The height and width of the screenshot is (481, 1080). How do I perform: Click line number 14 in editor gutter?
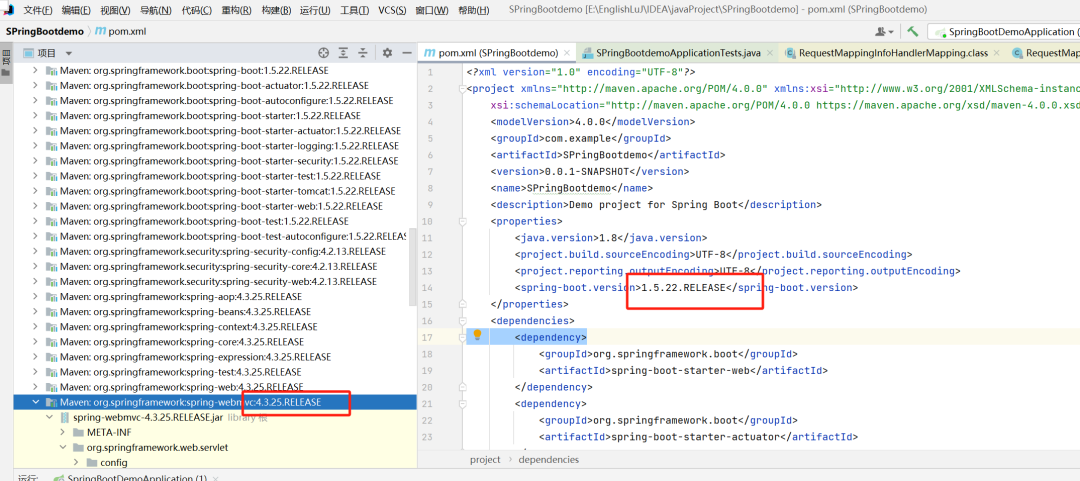[x=428, y=287]
